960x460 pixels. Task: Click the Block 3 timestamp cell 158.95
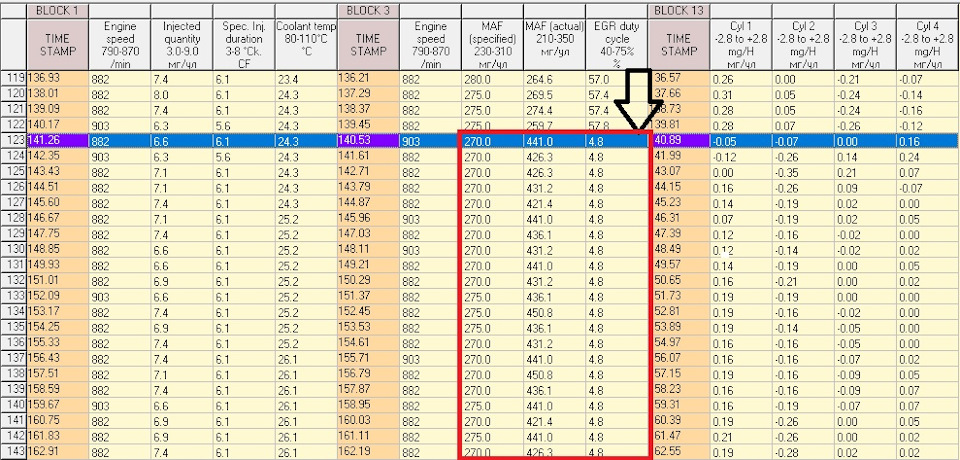pyautogui.click(x=368, y=405)
